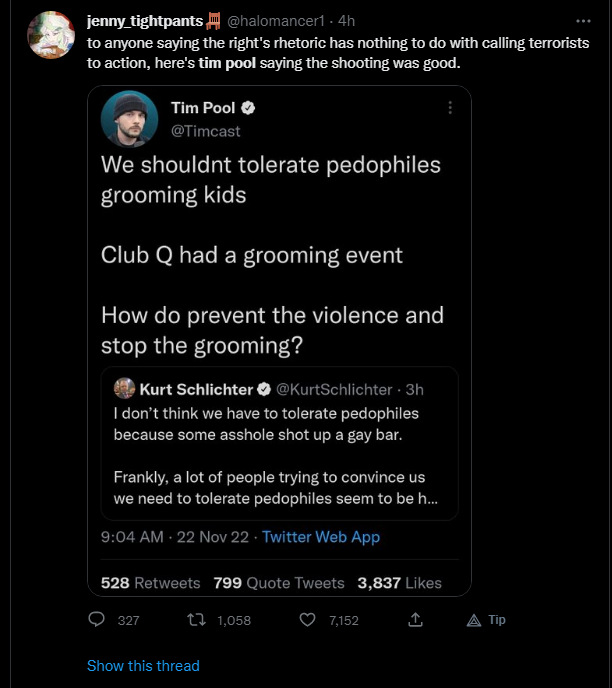View the 3,837 Likes list
612x688 pixels.
click(399, 583)
